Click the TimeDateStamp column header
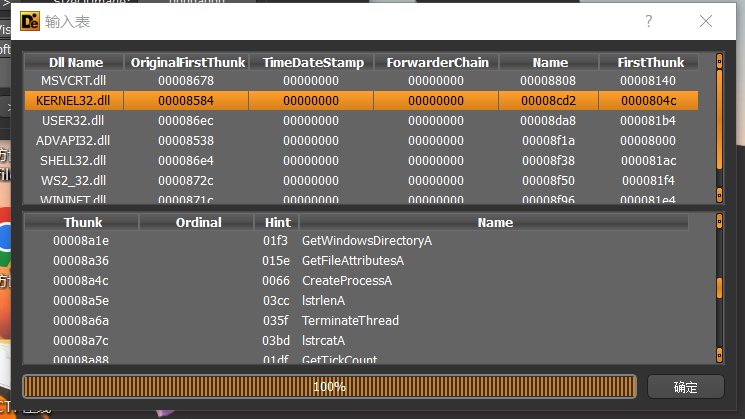 tap(312, 62)
